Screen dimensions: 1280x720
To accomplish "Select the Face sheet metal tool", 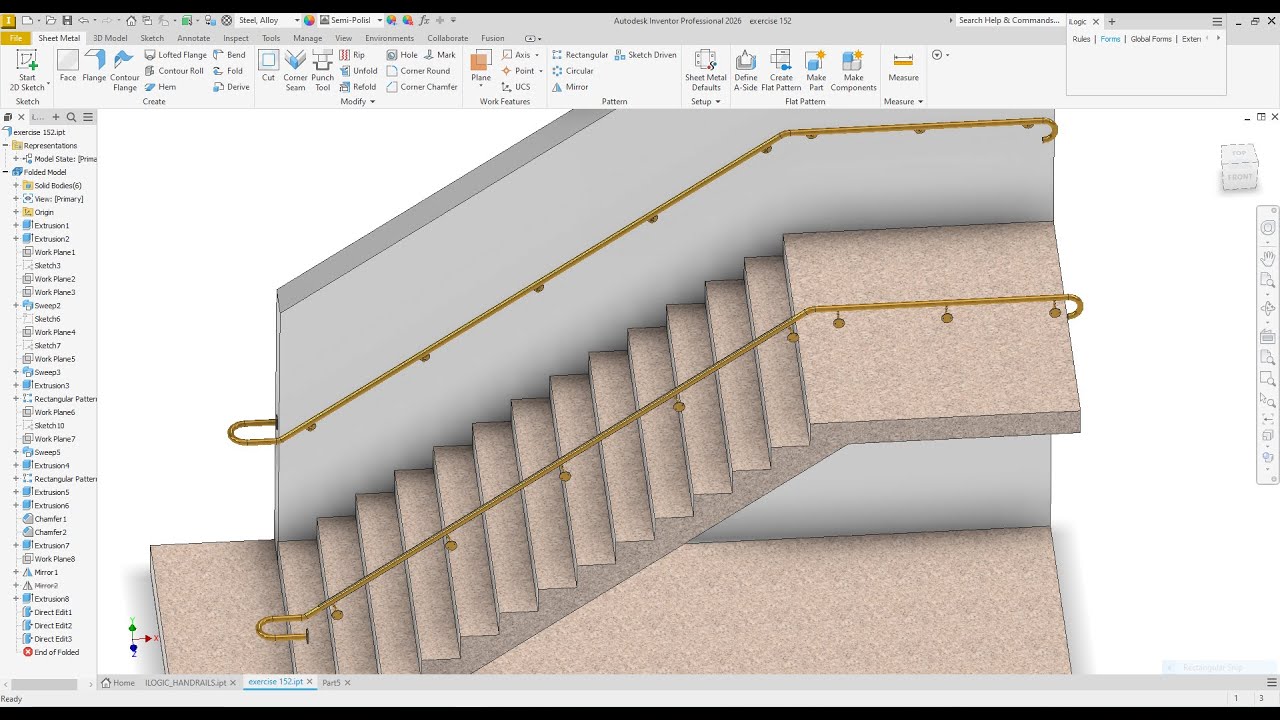I will 68,66.
